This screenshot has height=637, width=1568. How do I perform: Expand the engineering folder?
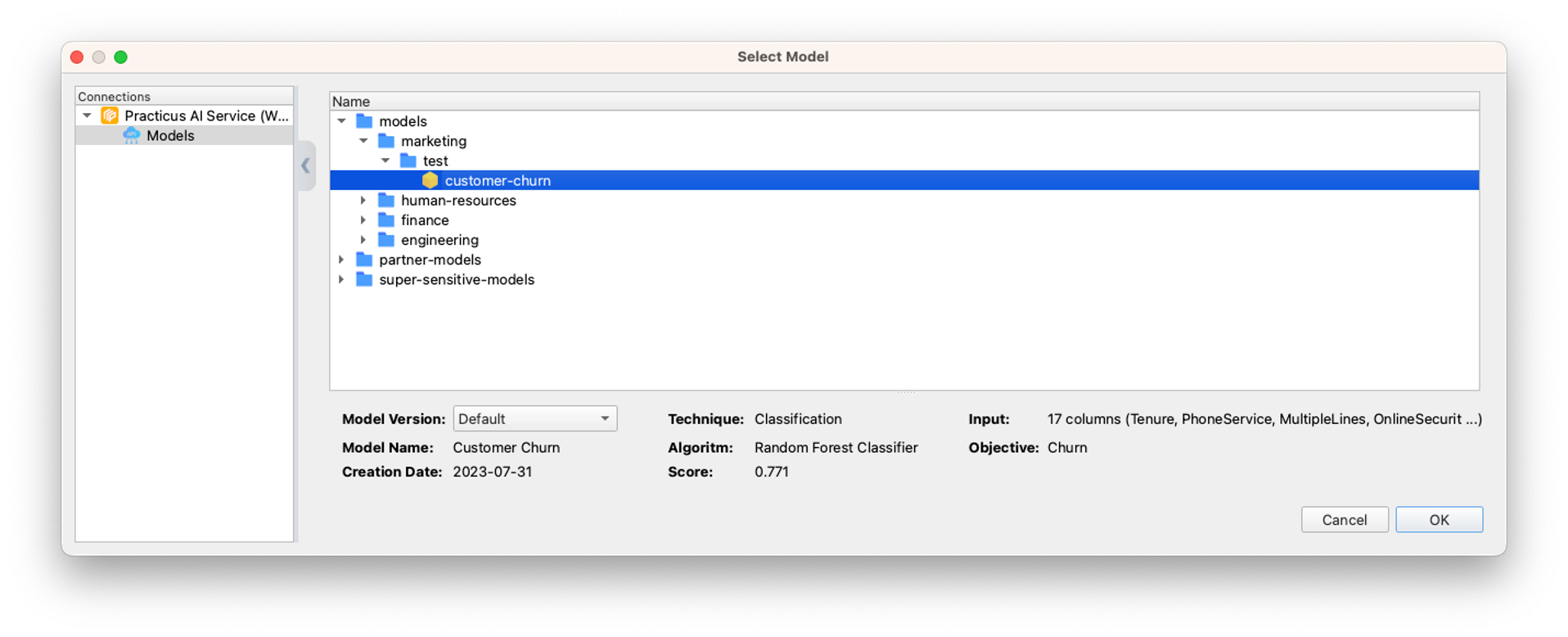[363, 240]
